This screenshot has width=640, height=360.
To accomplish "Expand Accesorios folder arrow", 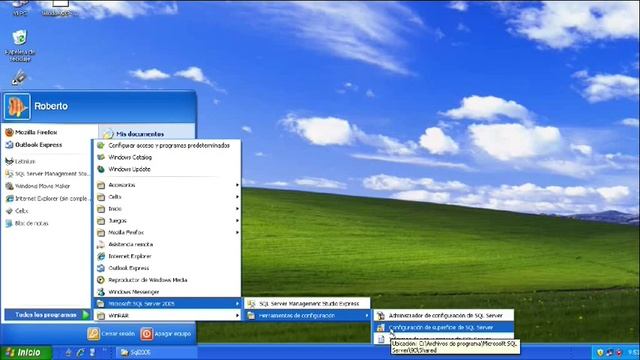I will (237, 185).
